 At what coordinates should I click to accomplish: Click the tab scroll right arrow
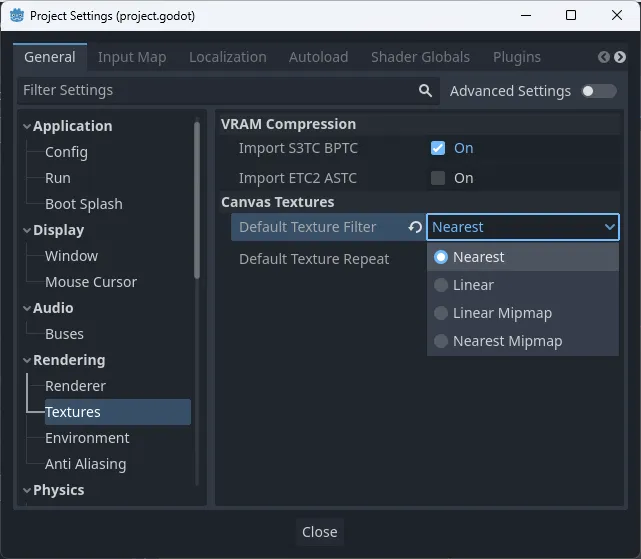tap(620, 57)
